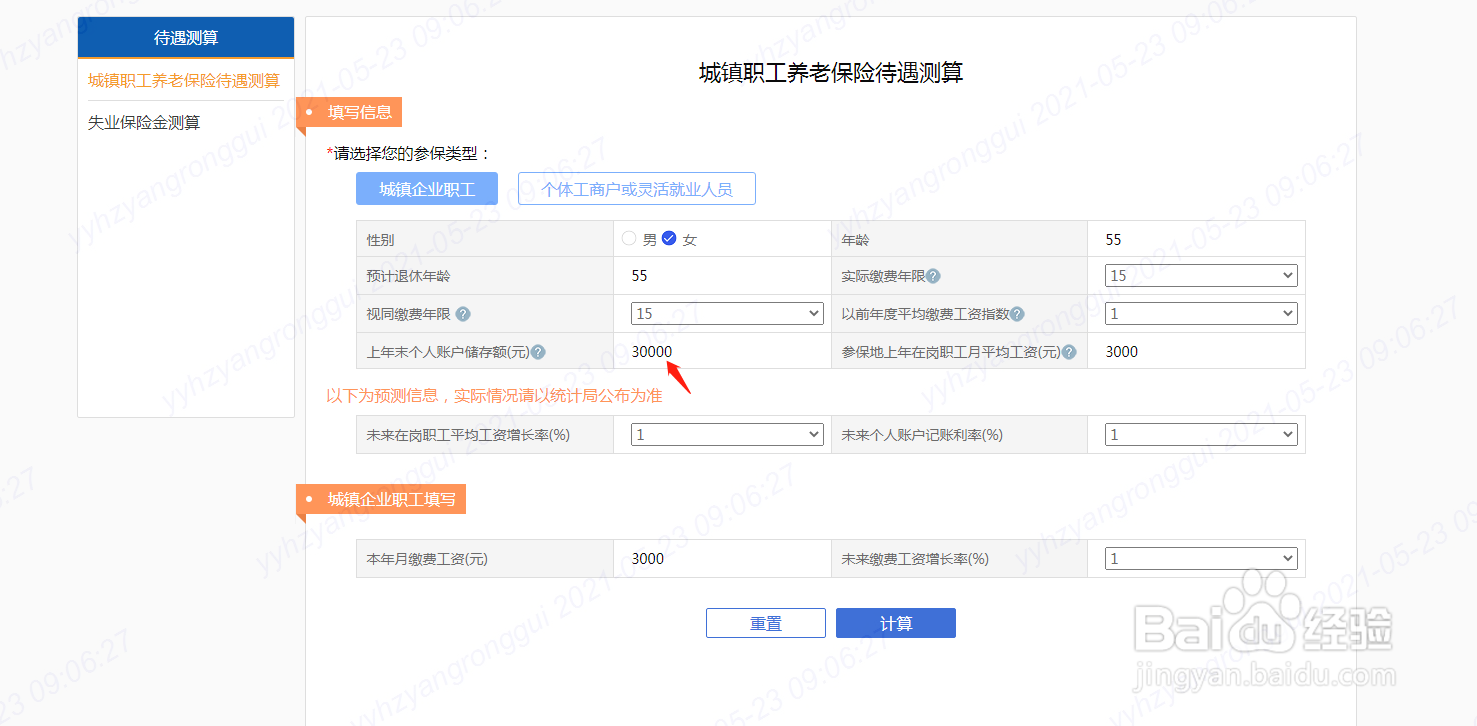
Task: Show help for 上年末个人账户储存额(元)
Action: 538,352
